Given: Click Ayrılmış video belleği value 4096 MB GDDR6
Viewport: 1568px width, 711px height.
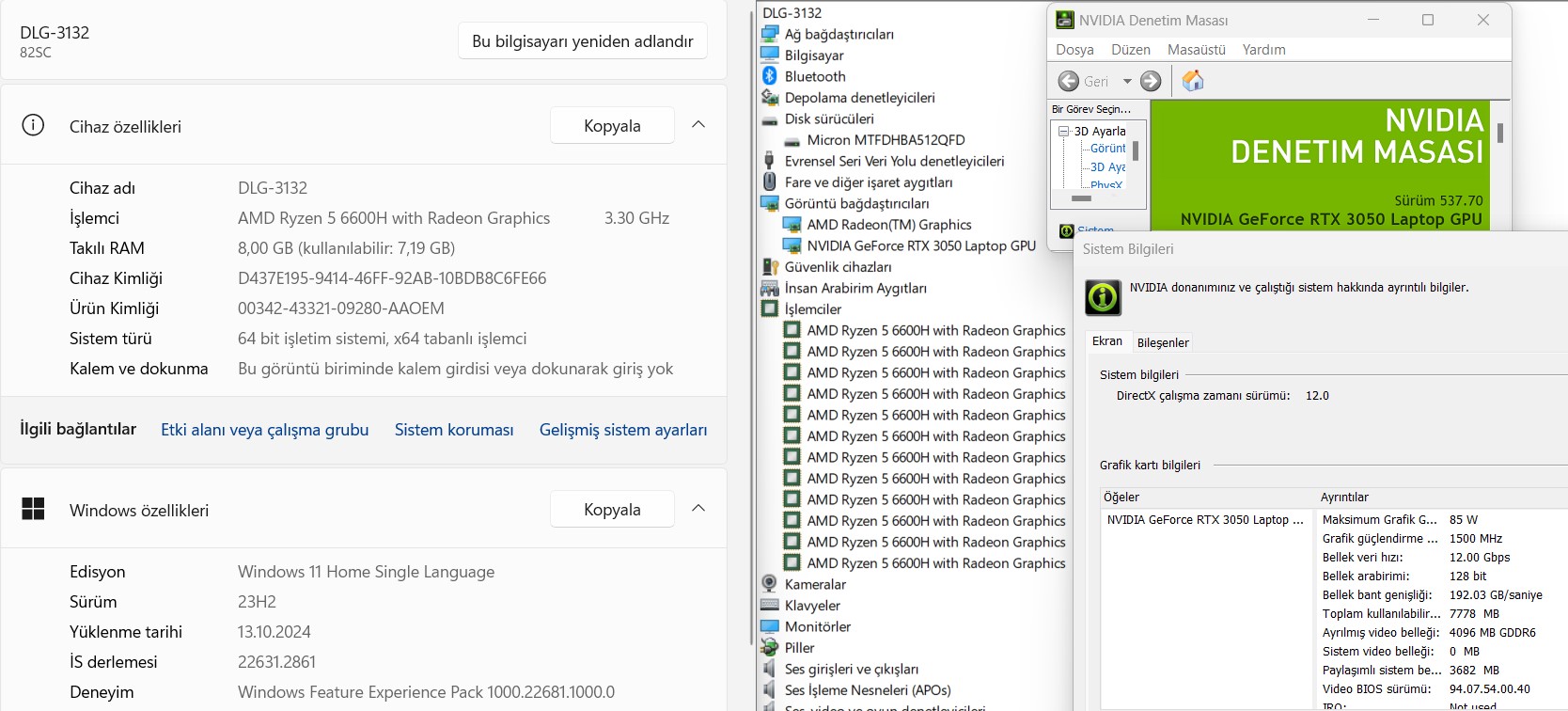Looking at the screenshot, I should tap(1493, 632).
